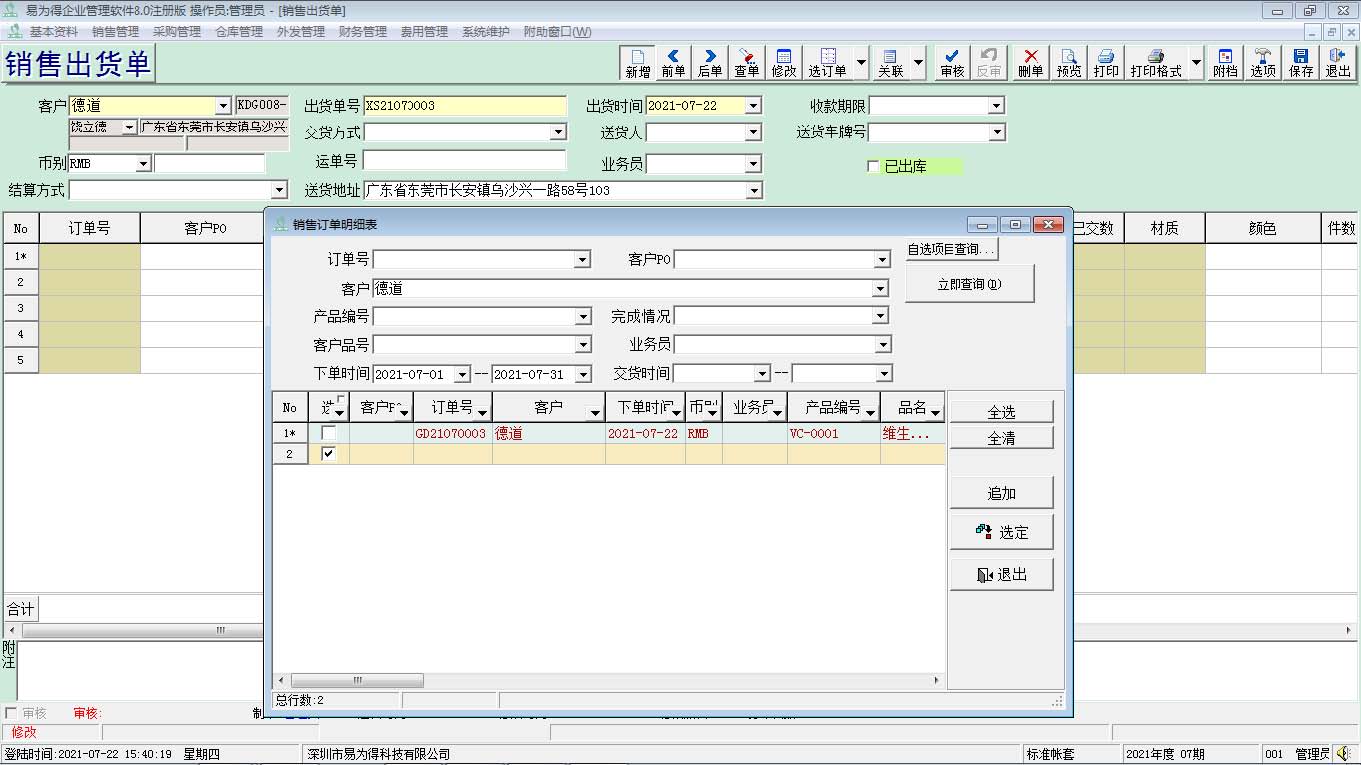Viewport: 1361px width, 765px height.
Task: Expand the 收款期限 dropdown
Action: pyautogui.click(x=995, y=106)
